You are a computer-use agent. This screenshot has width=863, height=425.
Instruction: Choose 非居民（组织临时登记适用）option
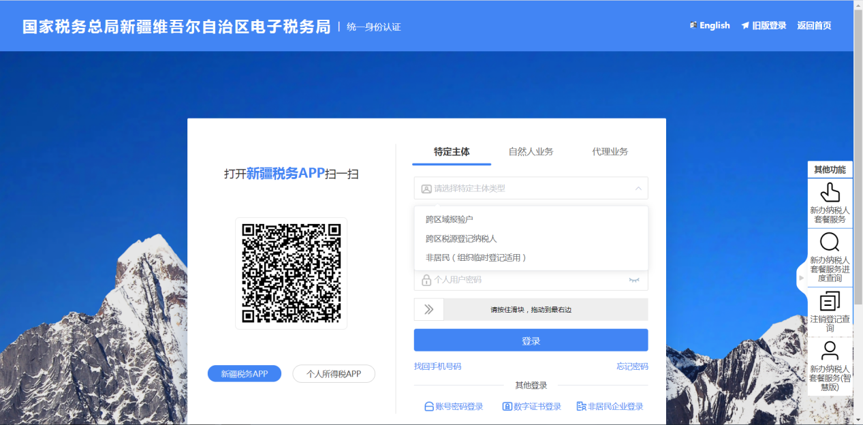click(x=531, y=258)
